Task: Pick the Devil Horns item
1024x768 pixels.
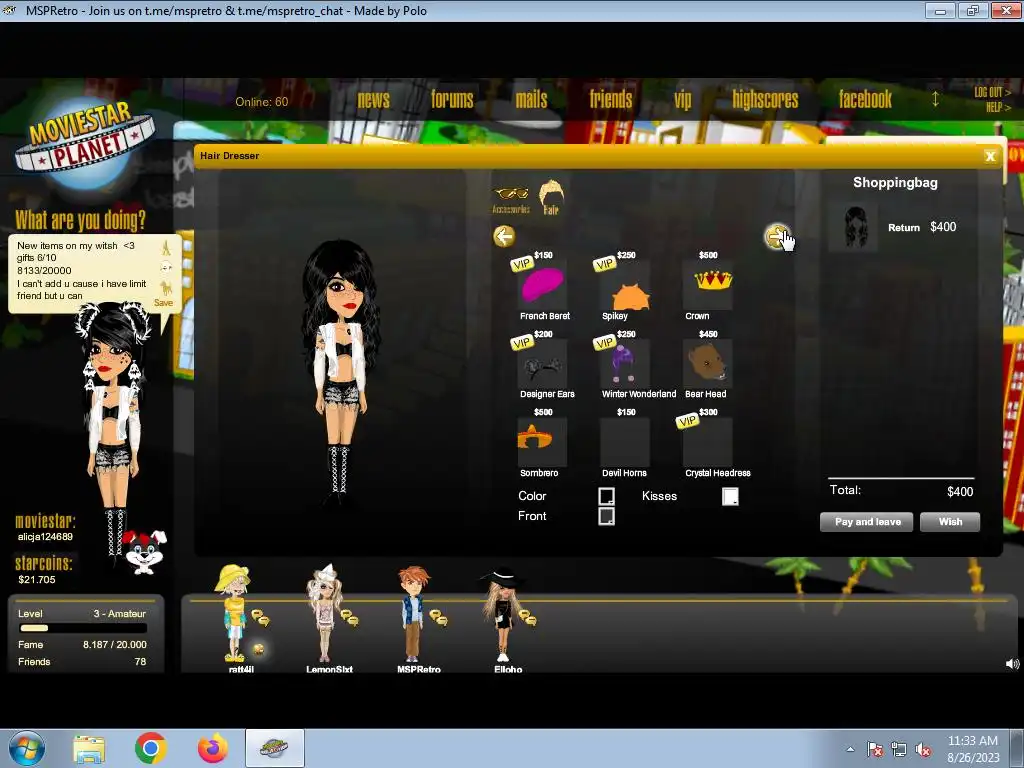Action: [x=625, y=442]
